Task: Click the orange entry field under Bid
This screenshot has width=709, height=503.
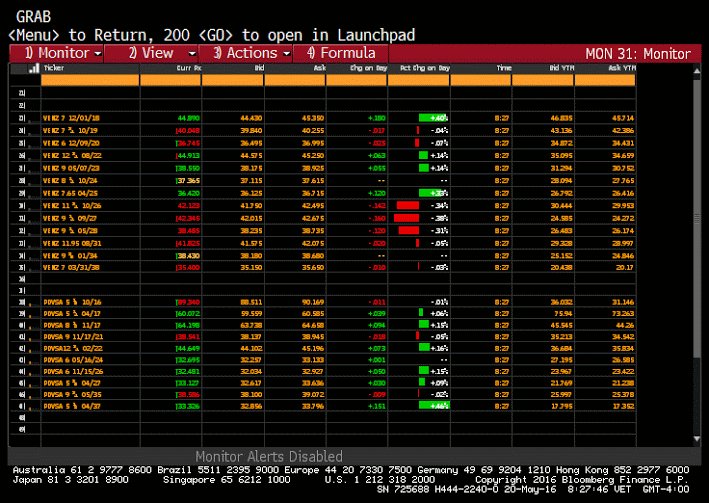Action: pos(232,81)
